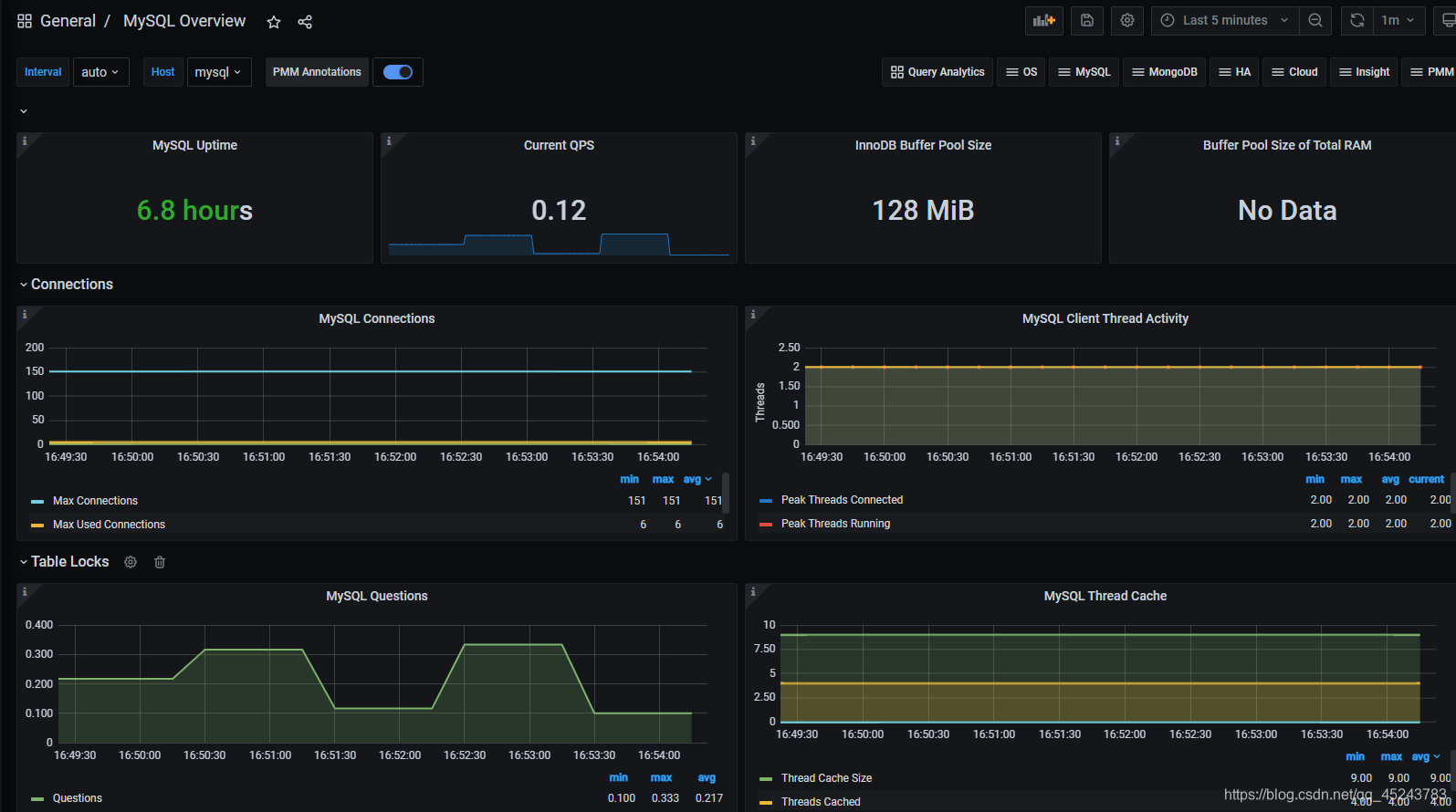Viewport: 1456px width, 812px height.
Task: Open the MySQL dashboards menu
Action: pos(1084,72)
